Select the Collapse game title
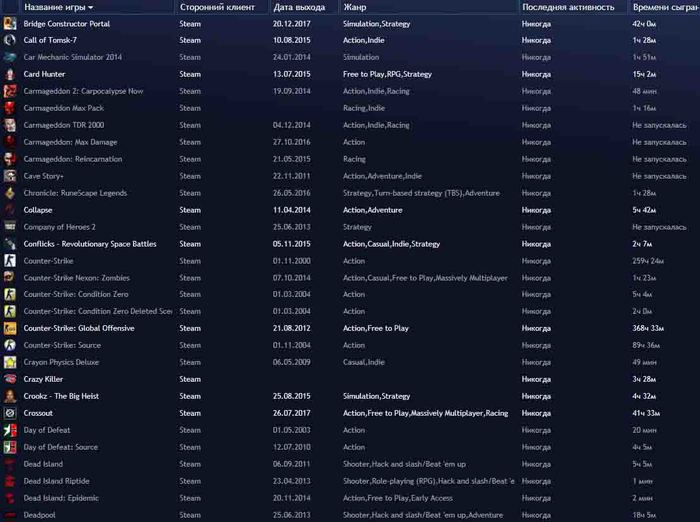Viewport: 700px width, 522px height. click(x=38, y=210)
